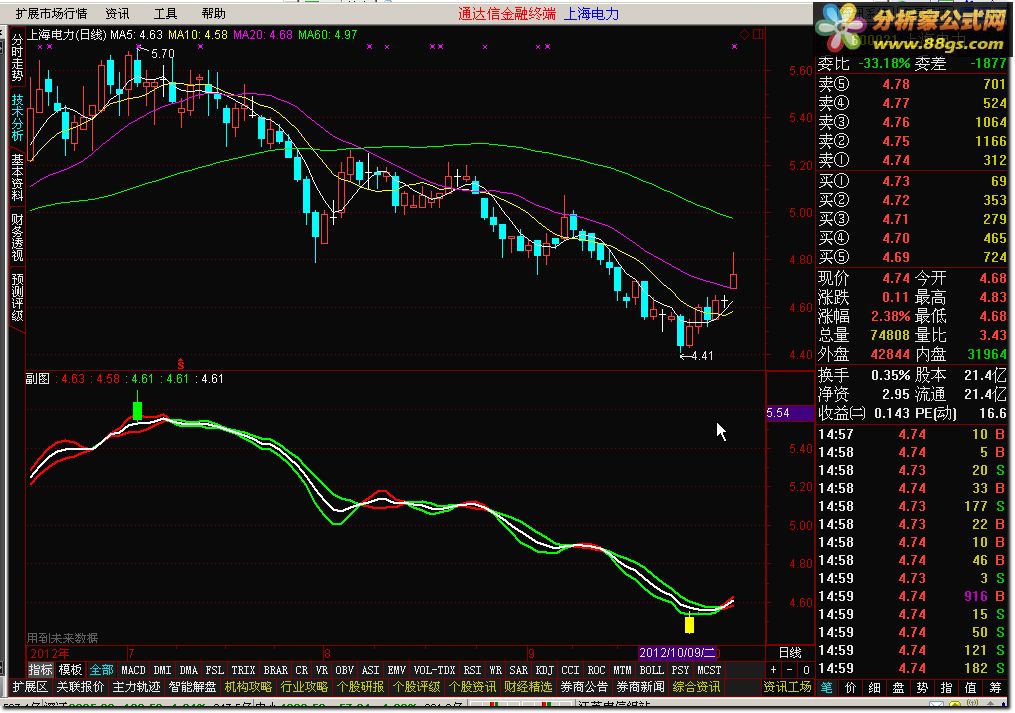
Task: Click the window-layout icon beside the diamond
Action: (x=758, y=34)
